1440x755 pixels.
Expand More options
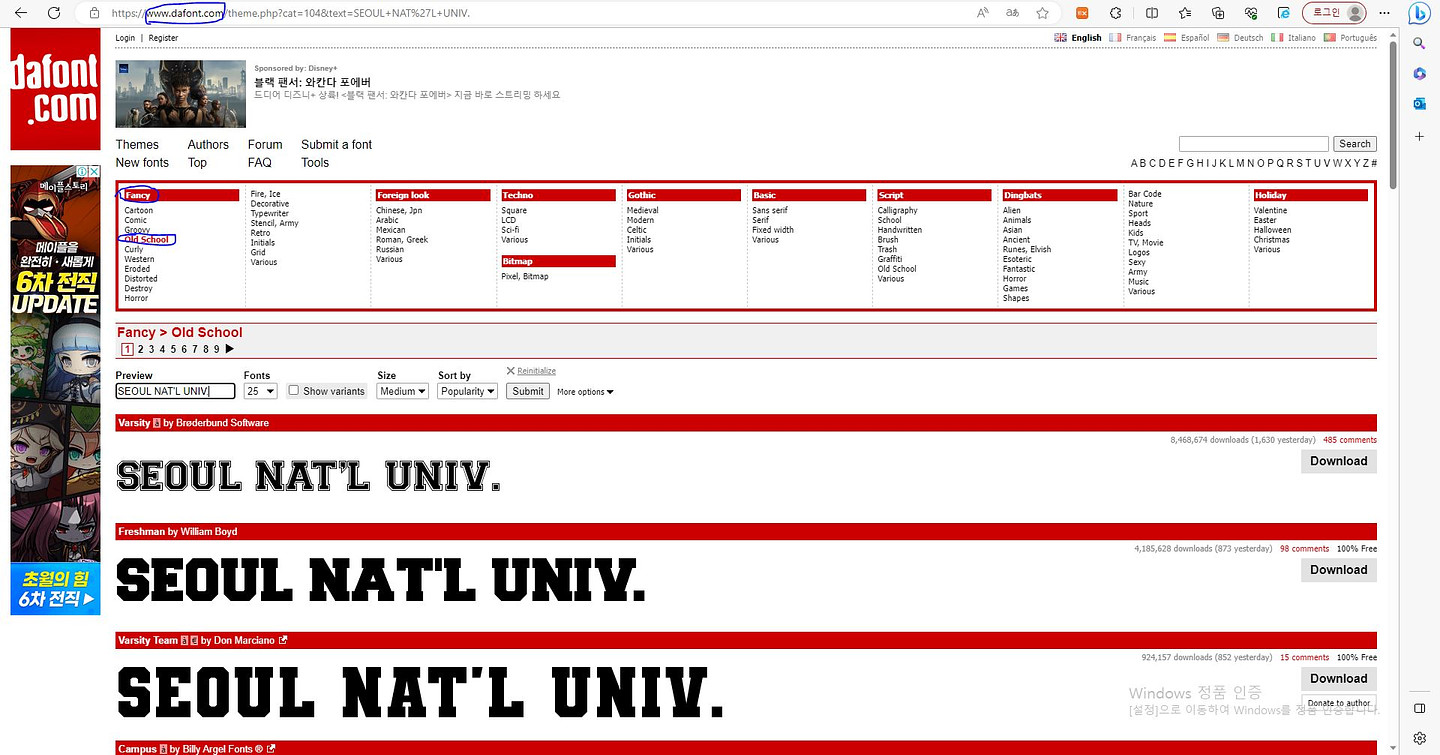[x=585, y=392]
